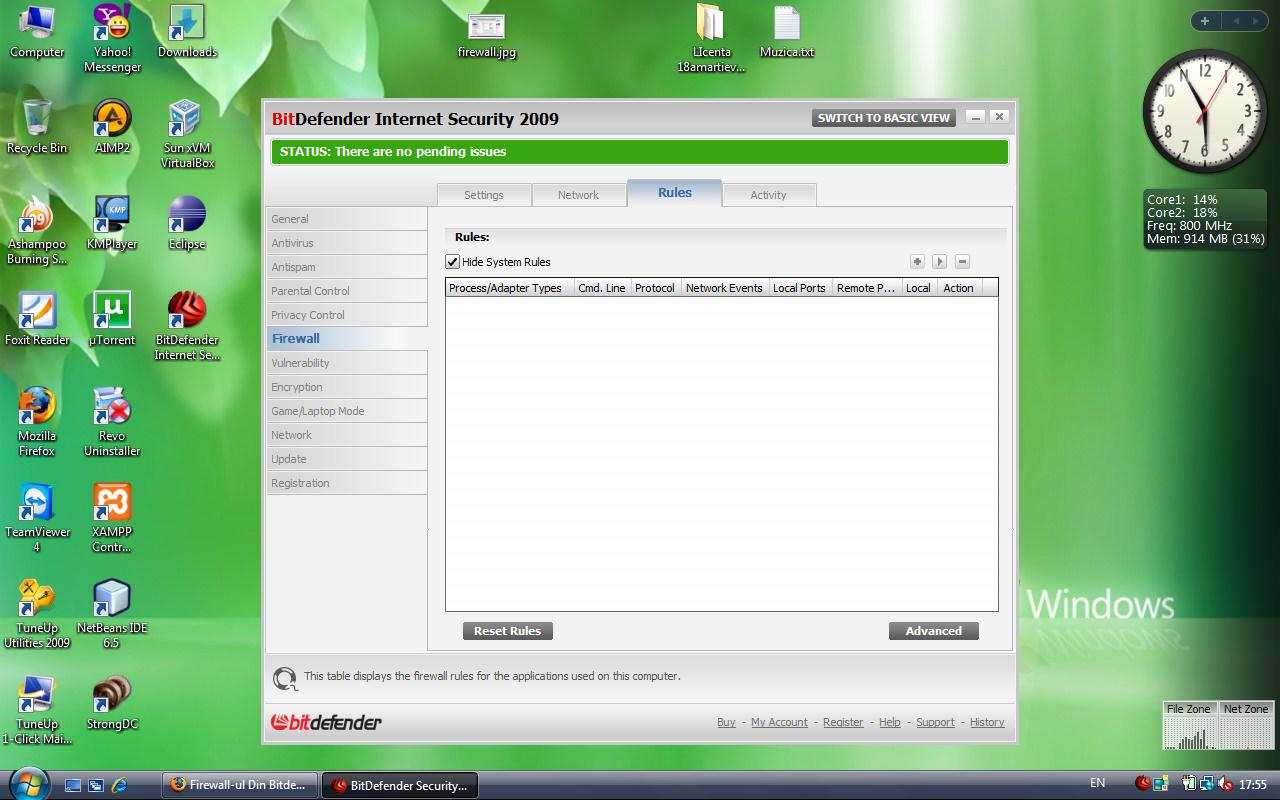Click the Protocol column header
Screen dimensions: 1280x800
pyautogui.click(x=655, y=288)
